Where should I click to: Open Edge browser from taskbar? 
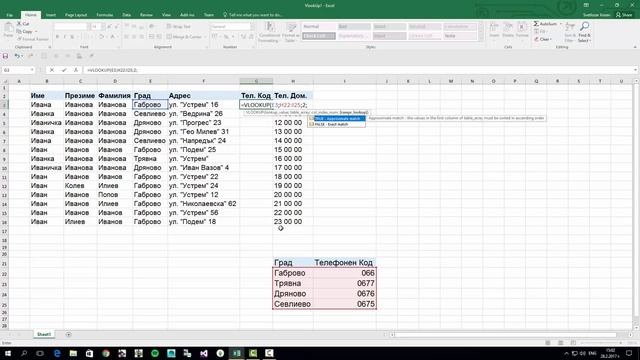click(57, 353)
